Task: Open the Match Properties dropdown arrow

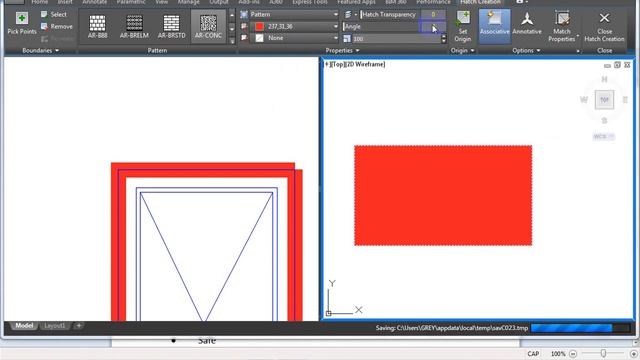Action: click(x=578, y=37)
